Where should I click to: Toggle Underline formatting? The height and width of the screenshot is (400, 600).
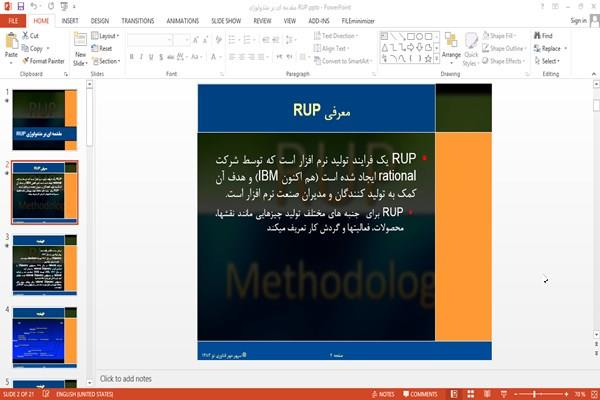(x=151, y=57)
